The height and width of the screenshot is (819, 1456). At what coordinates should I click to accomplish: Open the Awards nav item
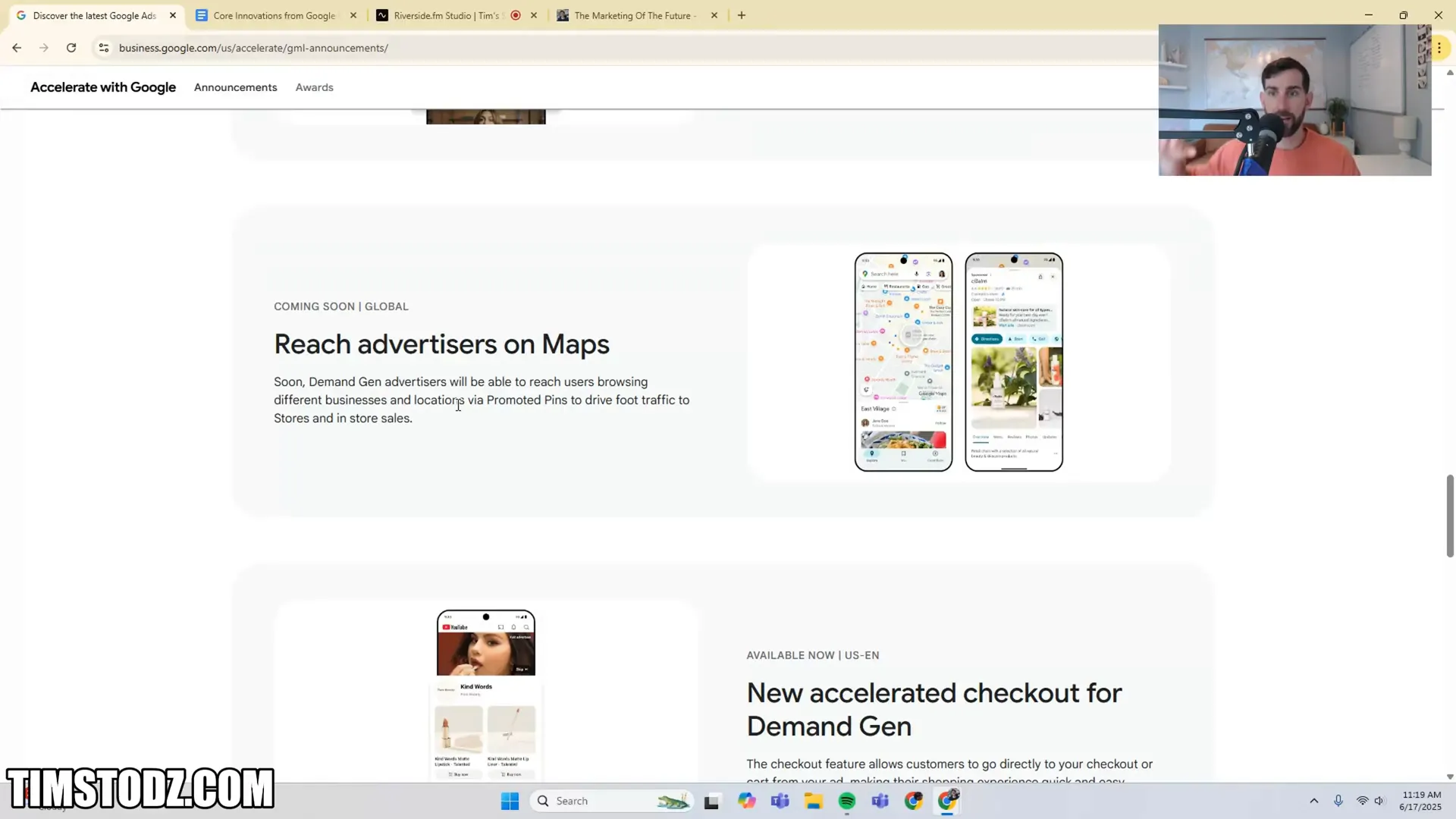tap(314, 87)
